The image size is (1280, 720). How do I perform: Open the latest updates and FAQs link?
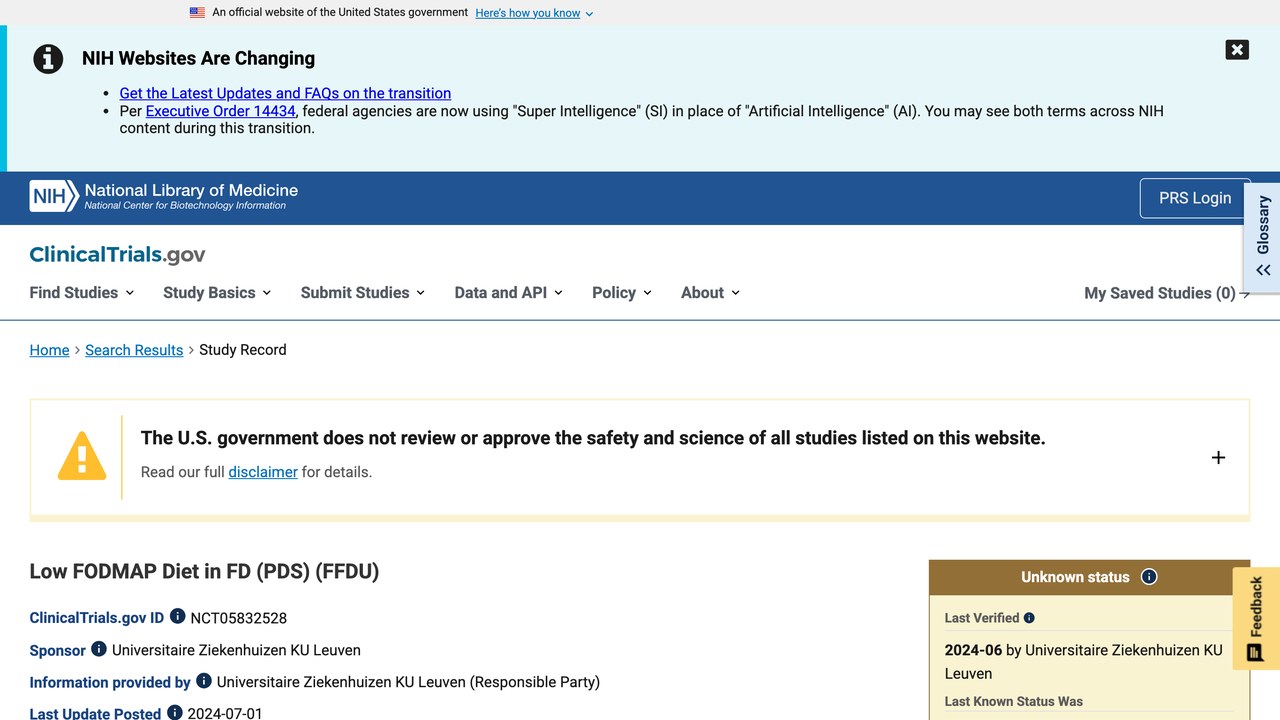285,93
